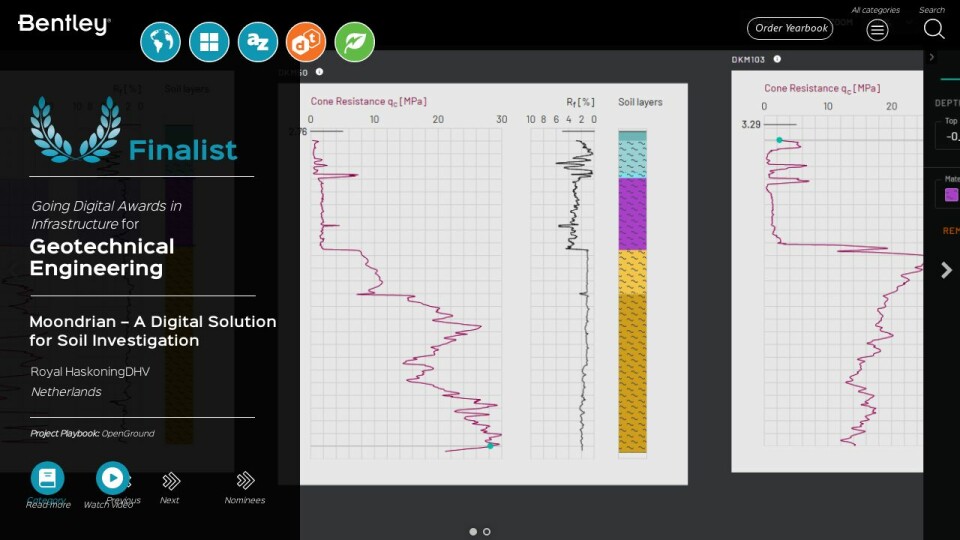Open the A-Z alphabetical listing icon

coord(257,42)
